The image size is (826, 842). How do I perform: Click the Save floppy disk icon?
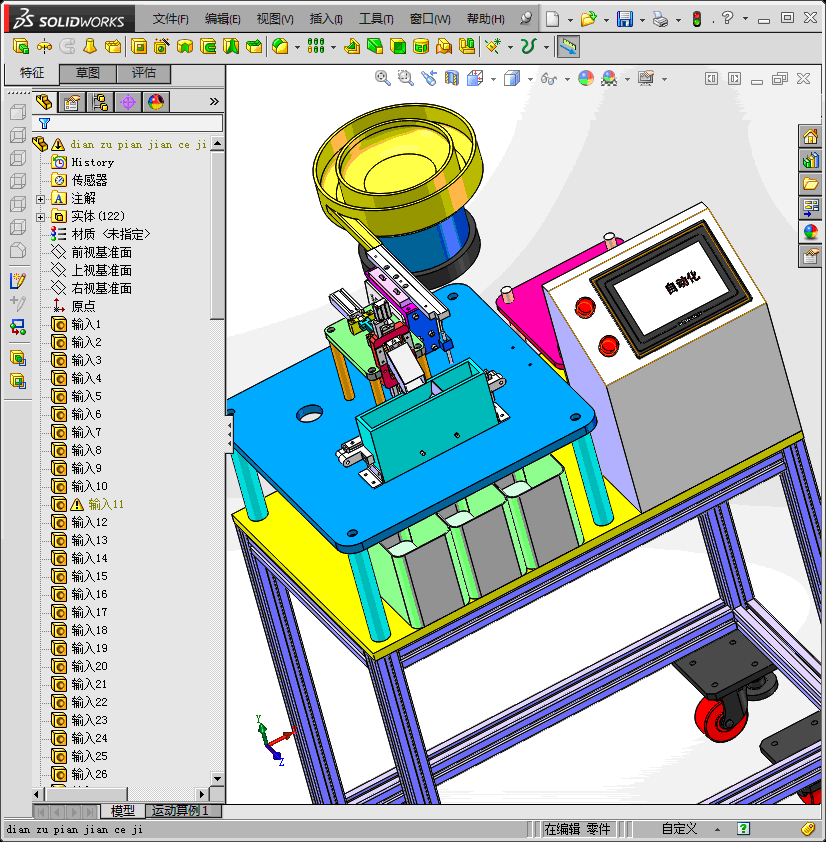coord(625,19)
